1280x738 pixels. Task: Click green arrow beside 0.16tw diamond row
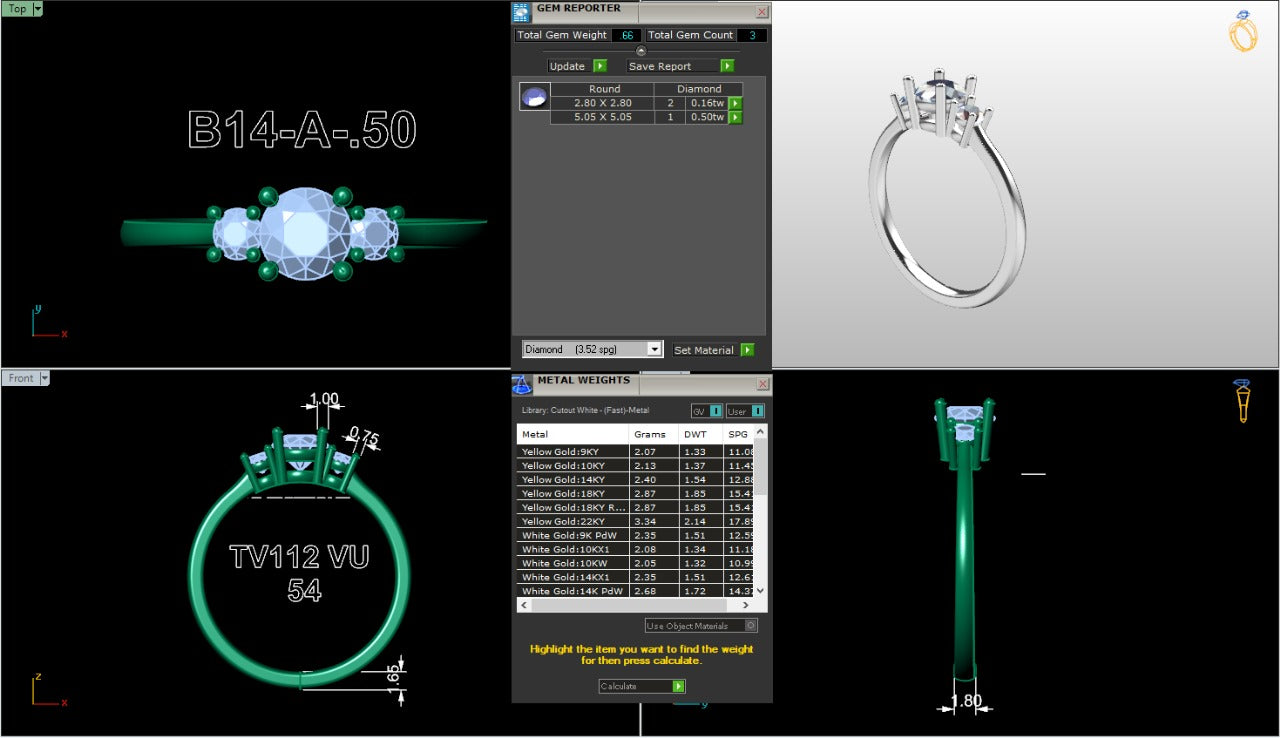[x=735, y=103]
